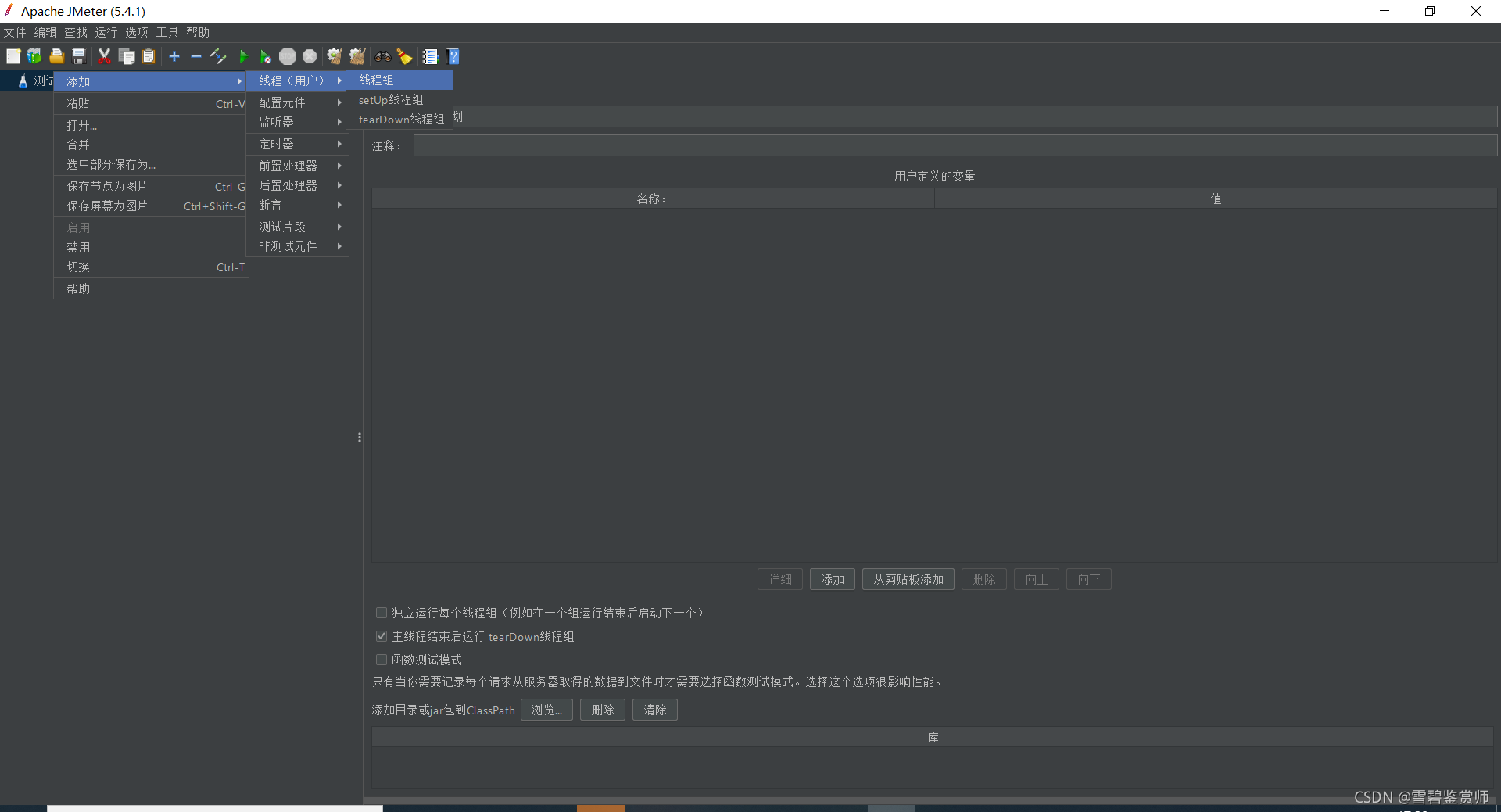1501x812 pixels.
Task: Click the 添加 button under variables table
Action: pyautogui.click(x=833, y=579)
